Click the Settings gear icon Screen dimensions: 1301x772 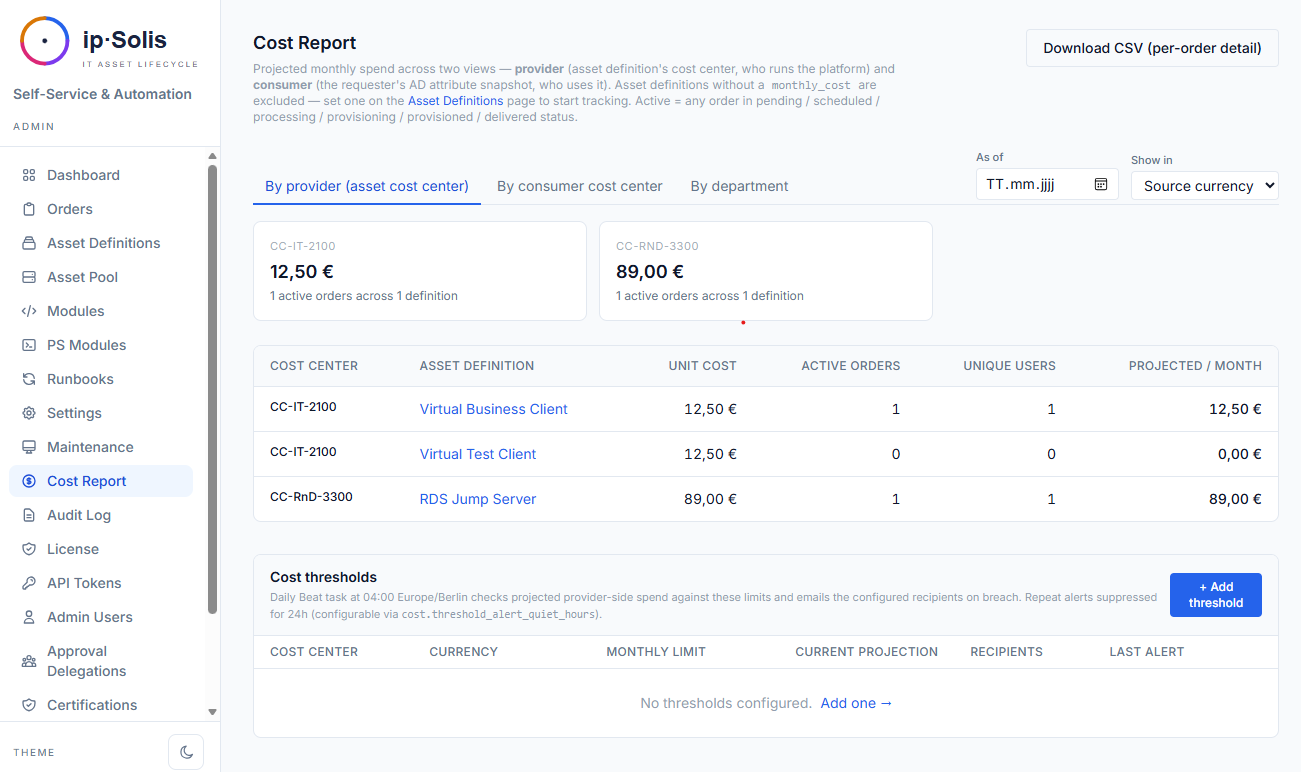(29, 413)
